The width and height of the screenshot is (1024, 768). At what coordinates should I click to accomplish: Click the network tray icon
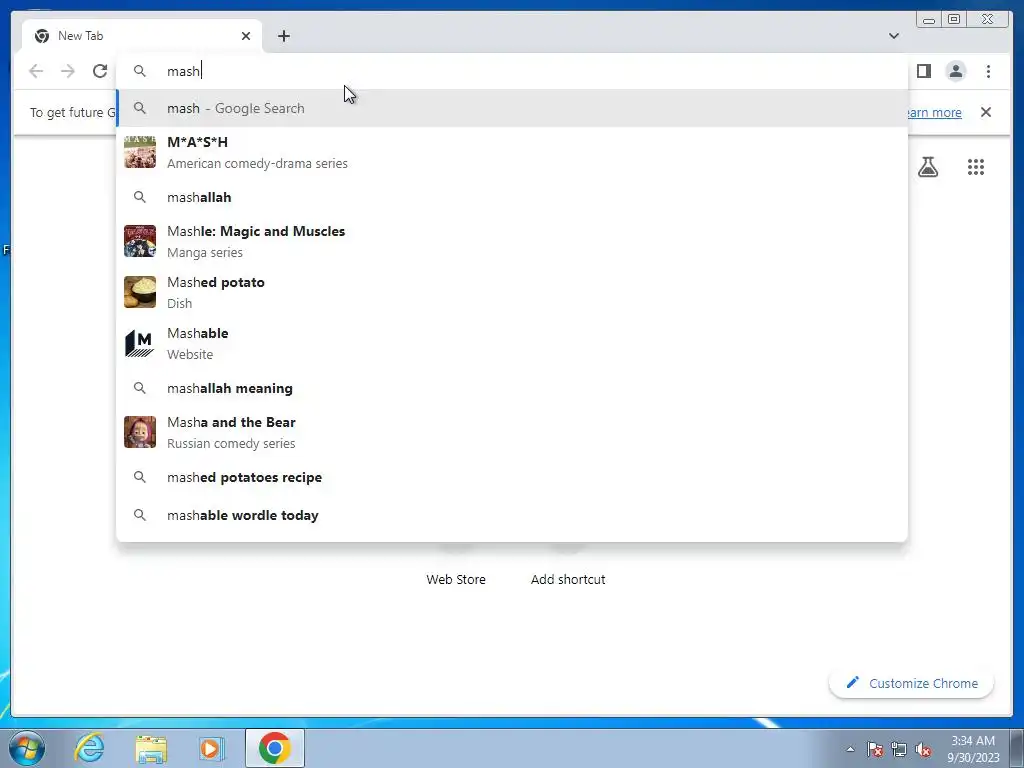tap(899, 749)
